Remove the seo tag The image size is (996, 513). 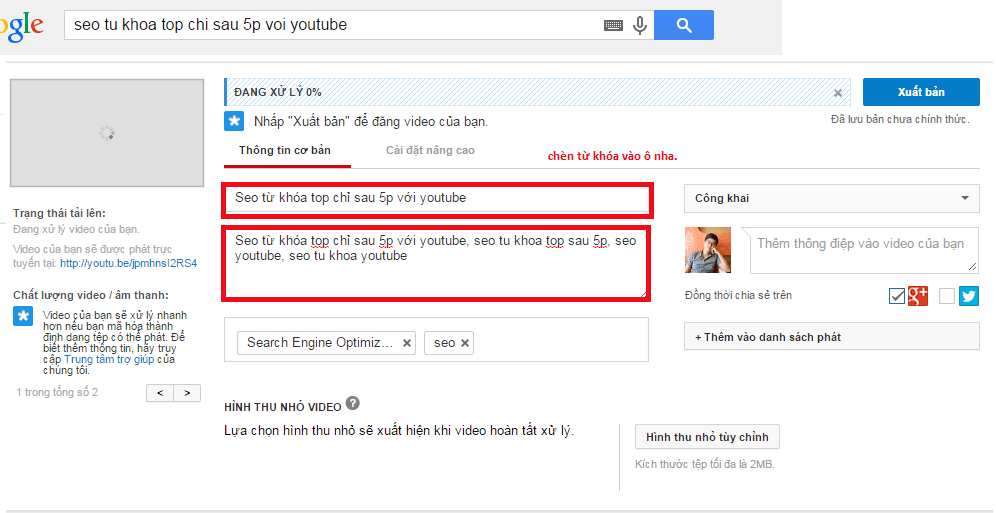coord(465,343)
